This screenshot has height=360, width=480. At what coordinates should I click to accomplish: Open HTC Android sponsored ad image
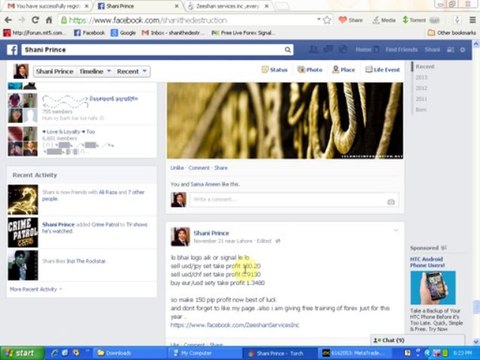coord(433,288)
